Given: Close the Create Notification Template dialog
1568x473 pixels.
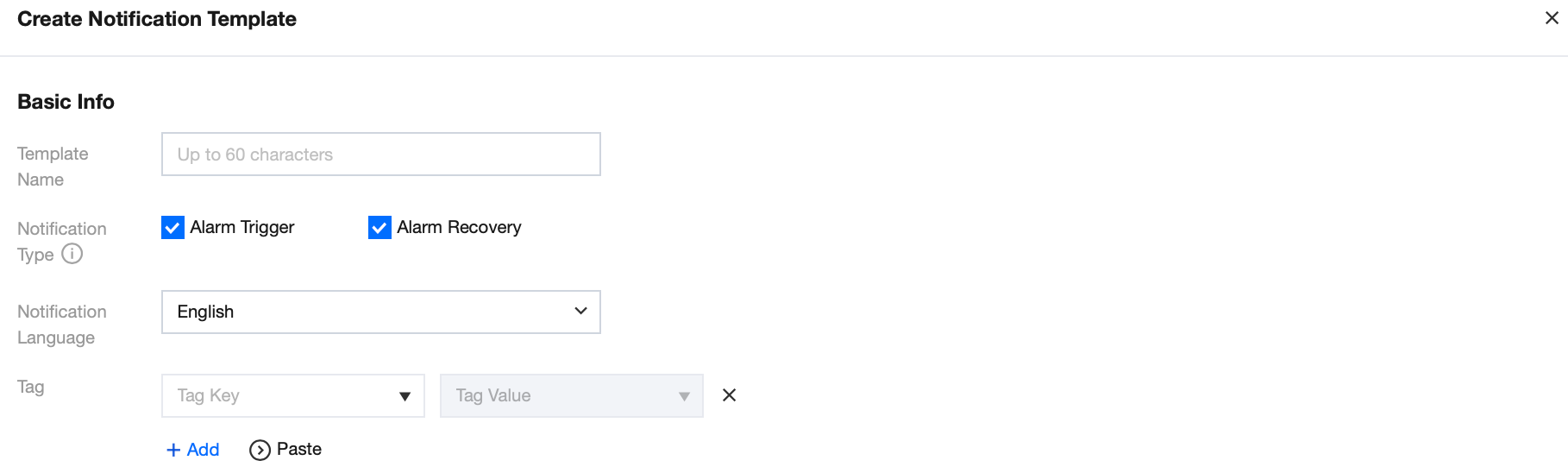Looking at the screenshot, I should point(1551,18).
